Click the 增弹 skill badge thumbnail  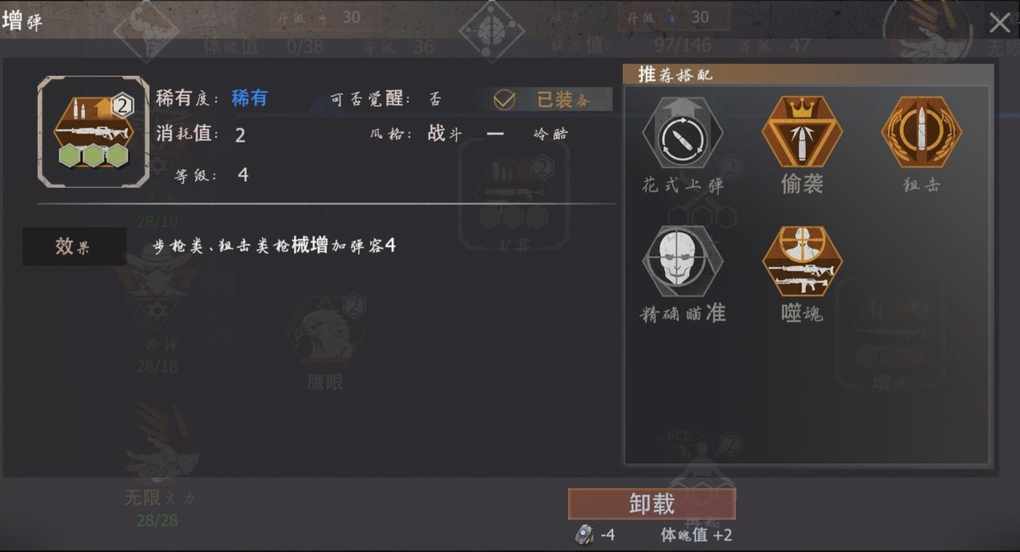pyautogui.click(x=94, y=132)
